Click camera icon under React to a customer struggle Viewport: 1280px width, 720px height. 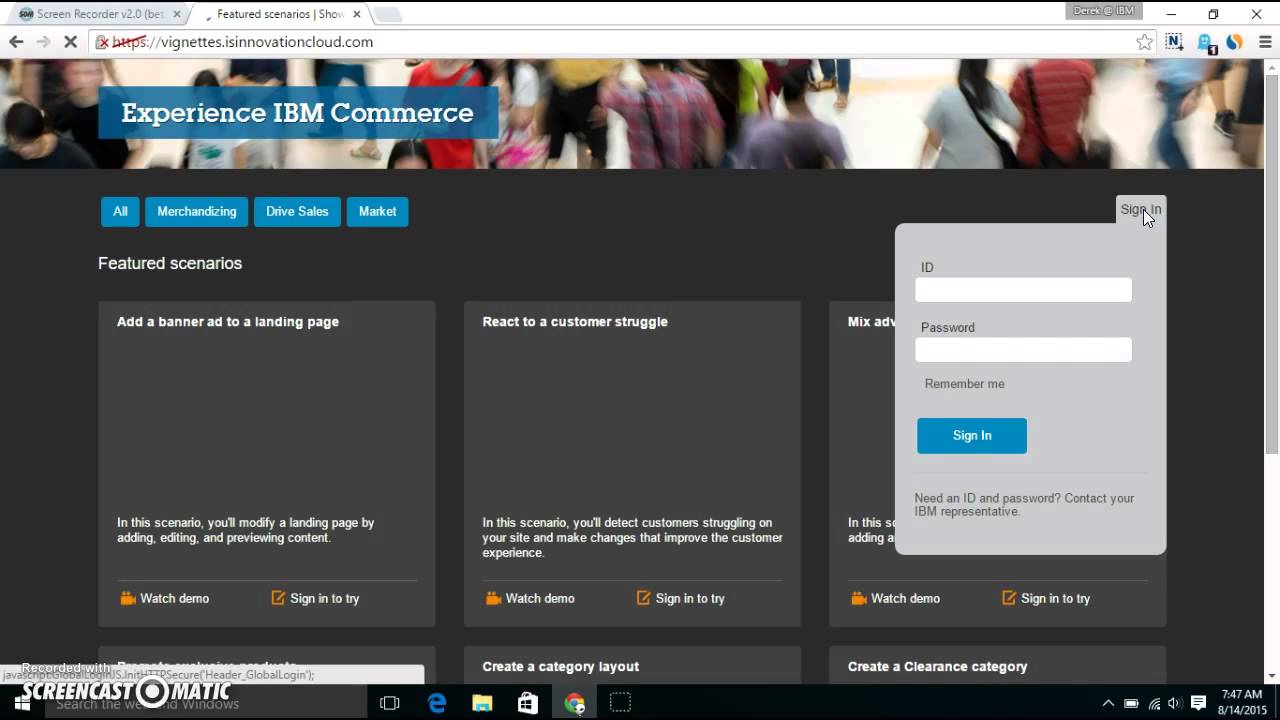493,598
